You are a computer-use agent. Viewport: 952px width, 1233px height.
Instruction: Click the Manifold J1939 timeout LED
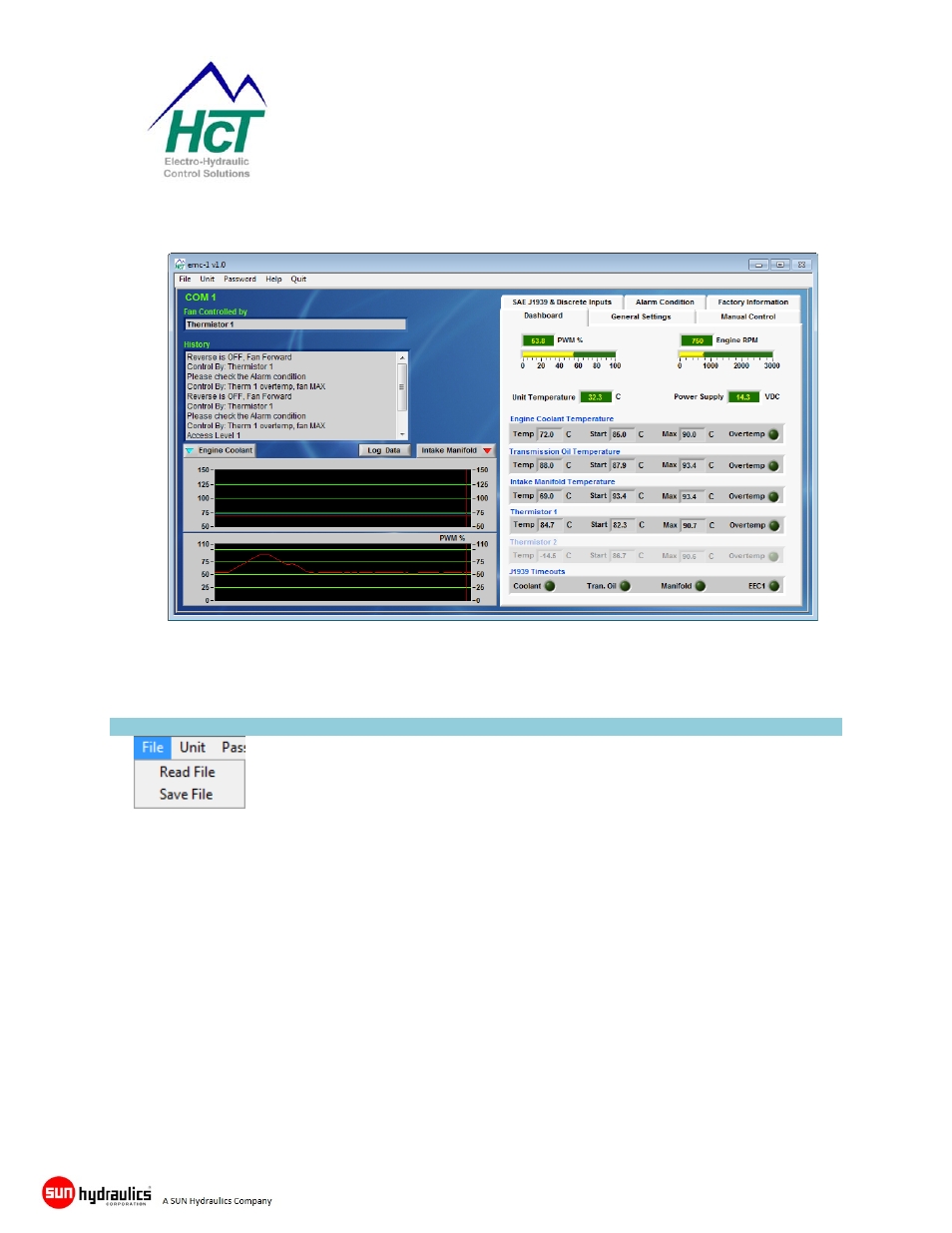point(700,586)
